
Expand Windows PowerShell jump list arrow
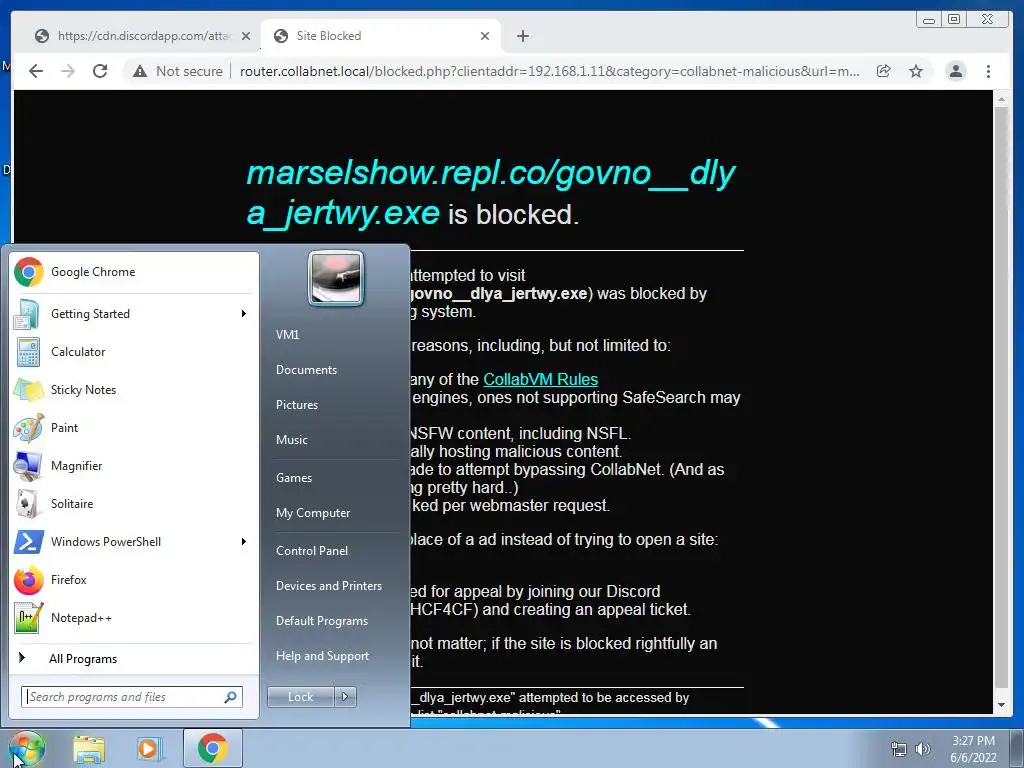[244, 541]
